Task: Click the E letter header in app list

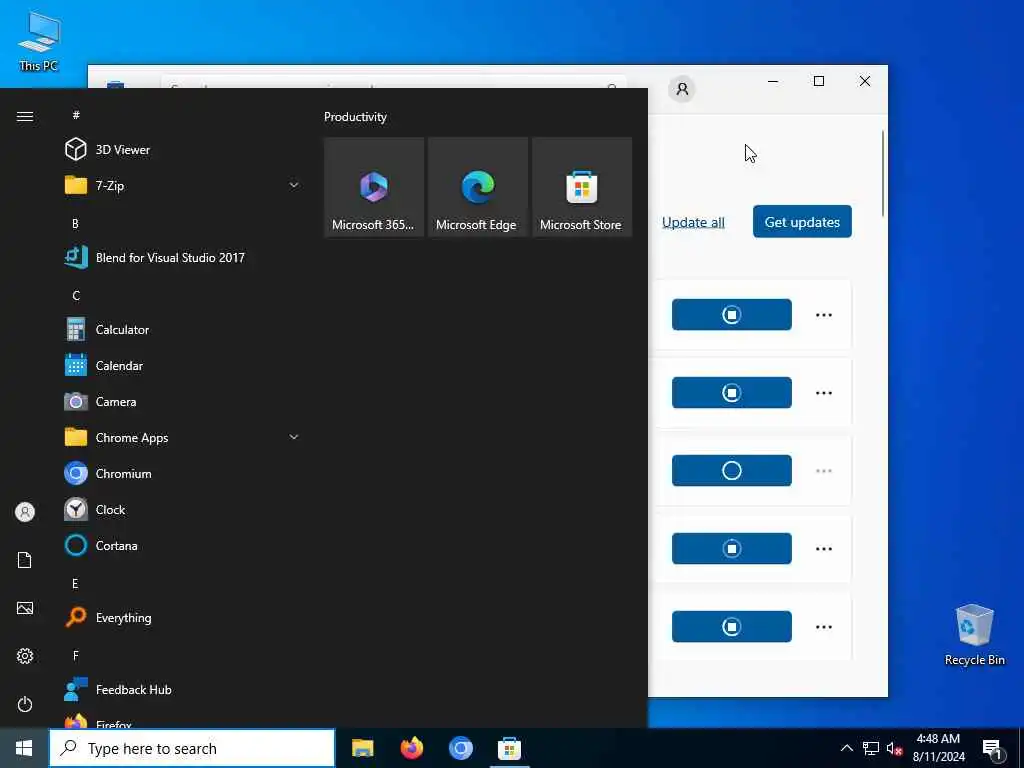Action: point(75,583)
